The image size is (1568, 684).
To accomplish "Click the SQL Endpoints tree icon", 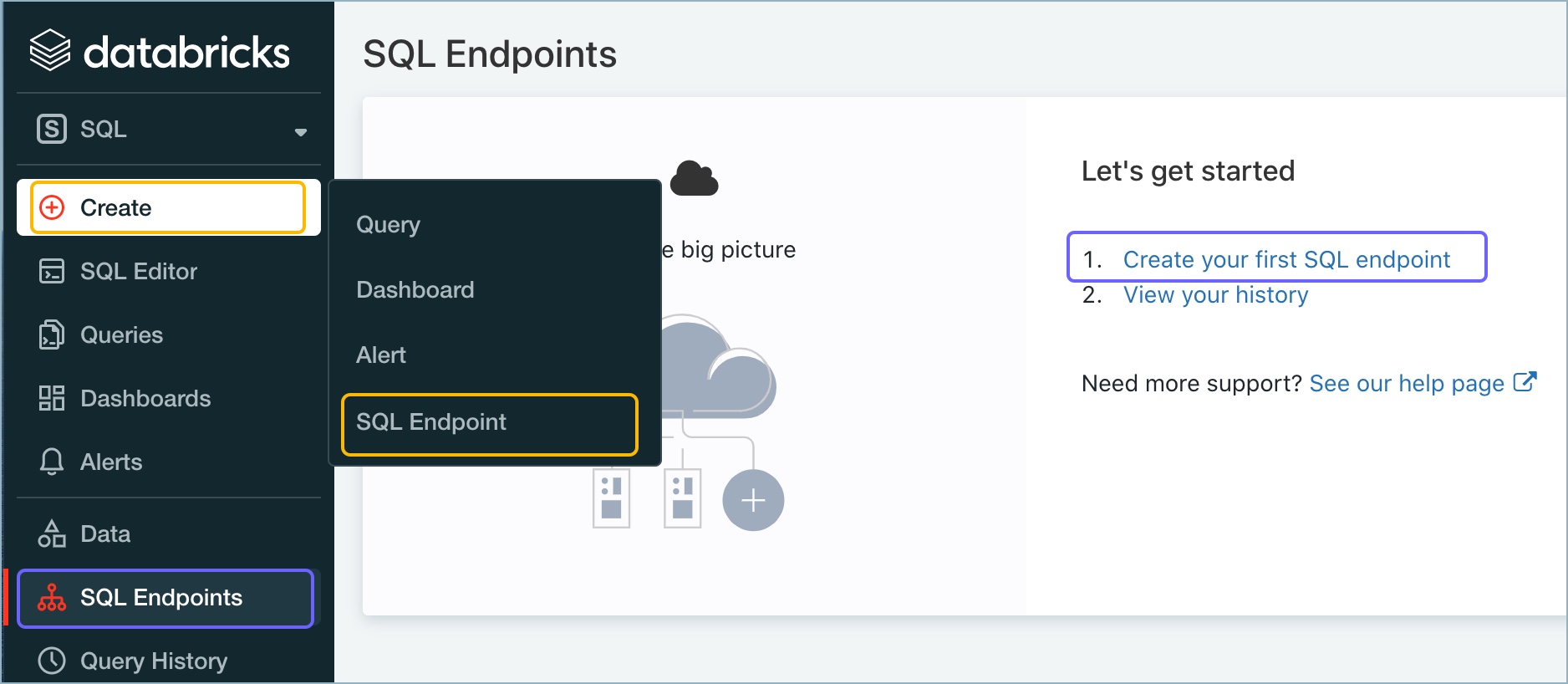I will point(52,597).
